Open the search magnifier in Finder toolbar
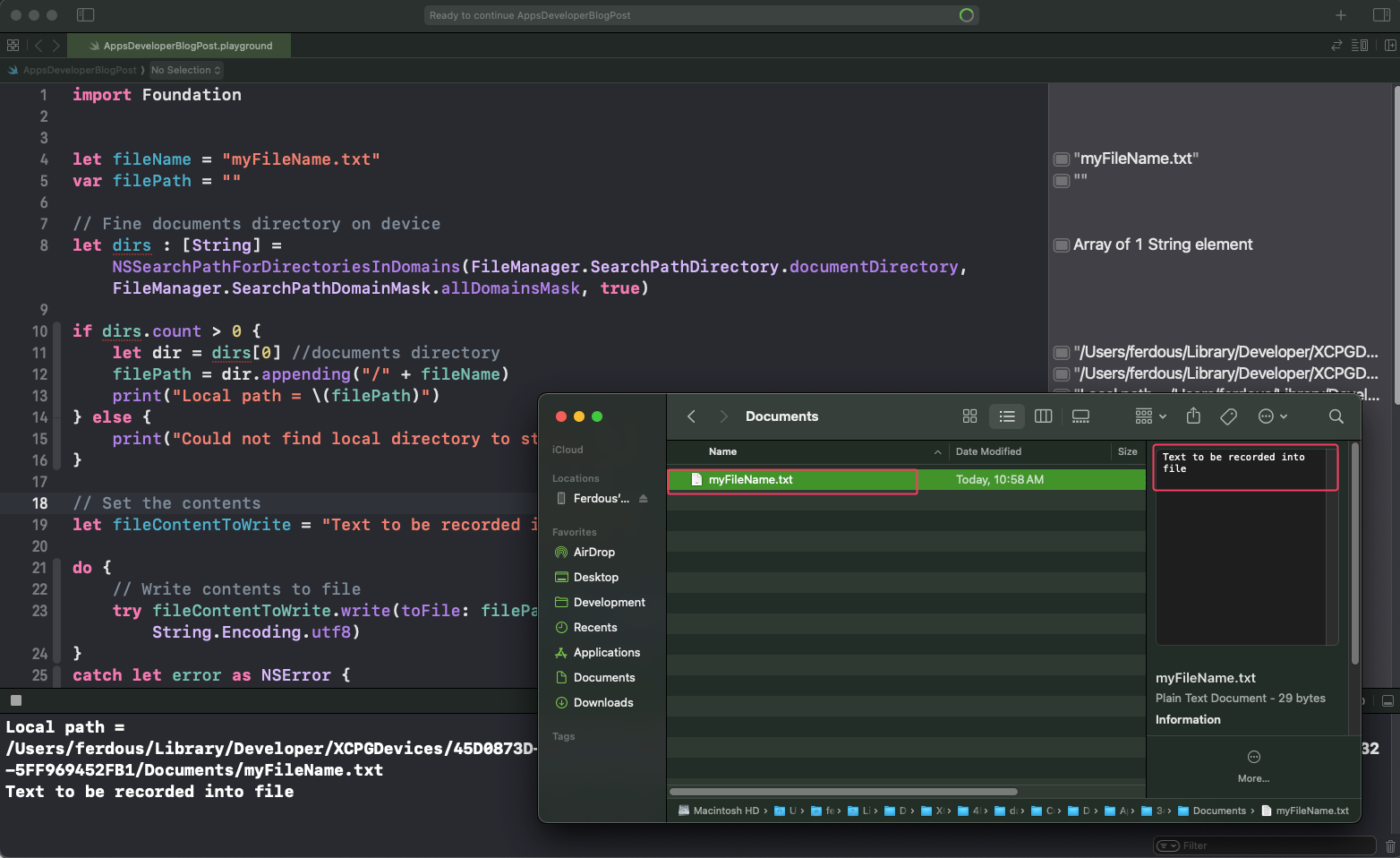Image resolution: width=1400 pixels, height=858 pixels. (x=1336, y=416)
